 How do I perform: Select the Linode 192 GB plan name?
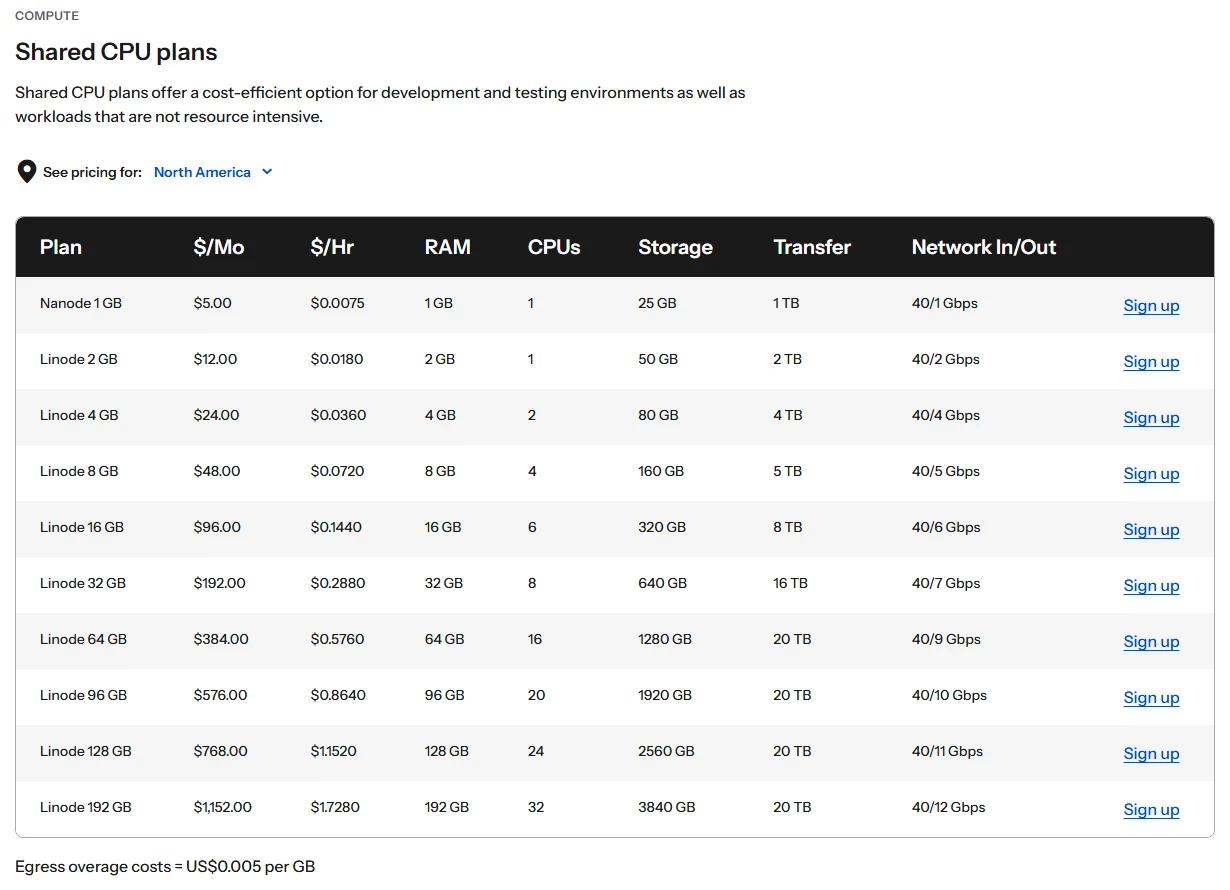pyautogui.click(x=86, y=807)
